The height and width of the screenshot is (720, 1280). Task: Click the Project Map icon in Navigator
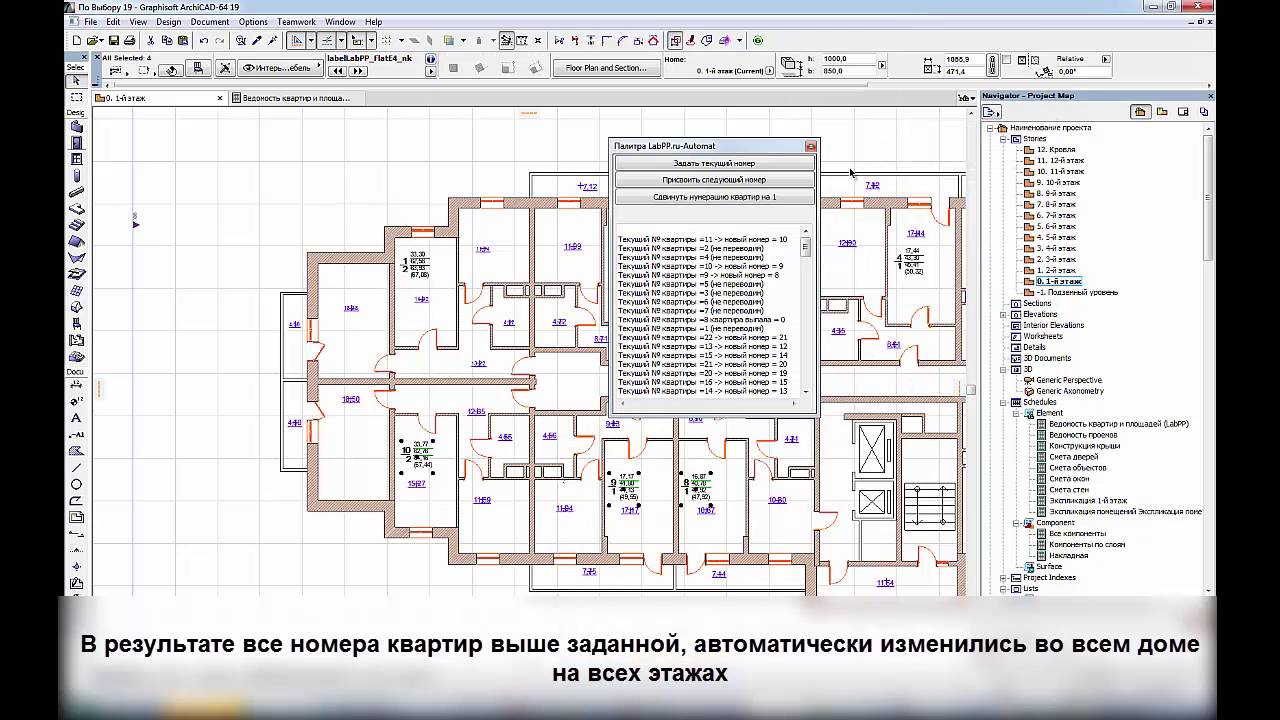(x=1140, y=112)
